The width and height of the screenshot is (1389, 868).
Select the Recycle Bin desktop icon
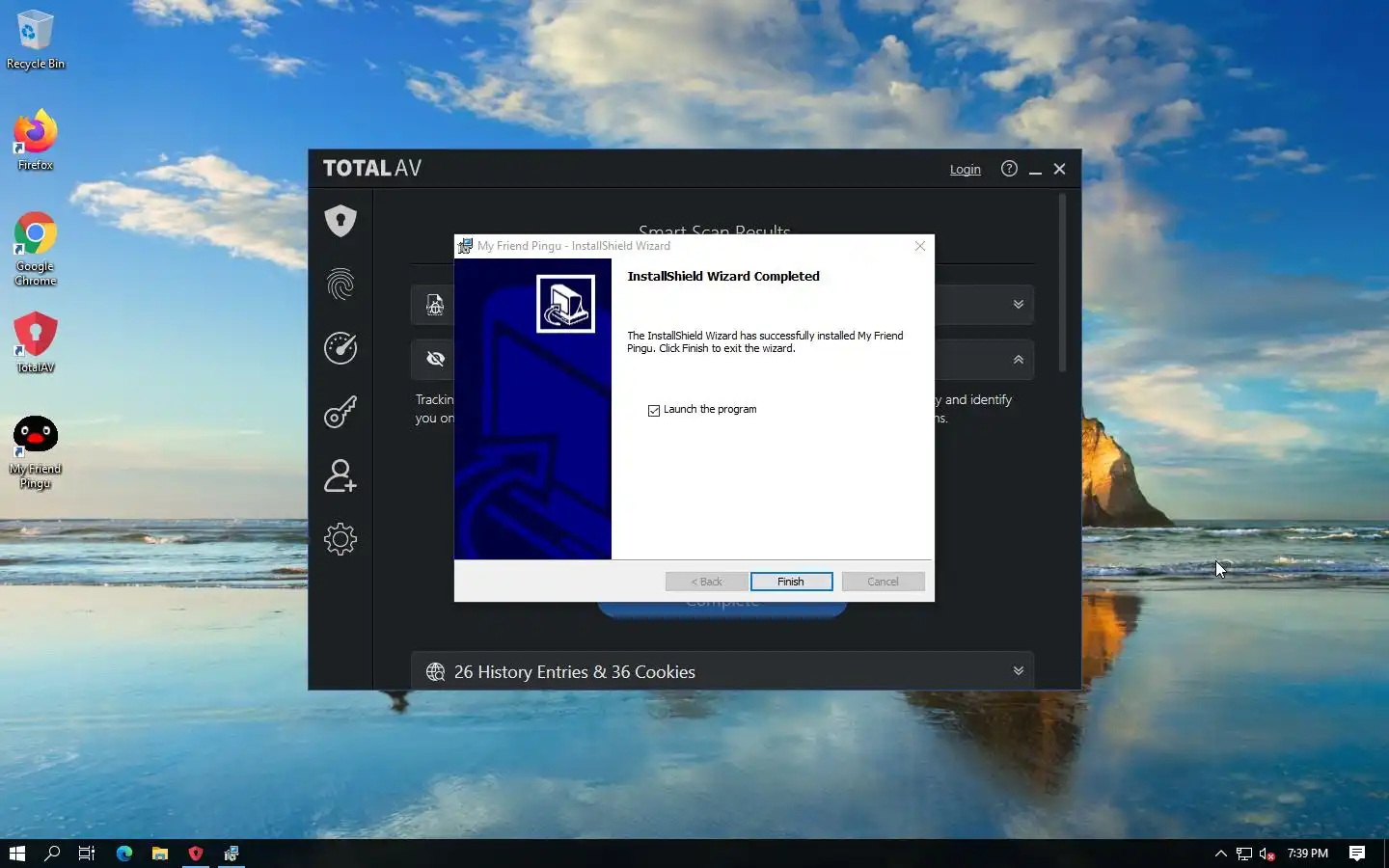[36, 41]
